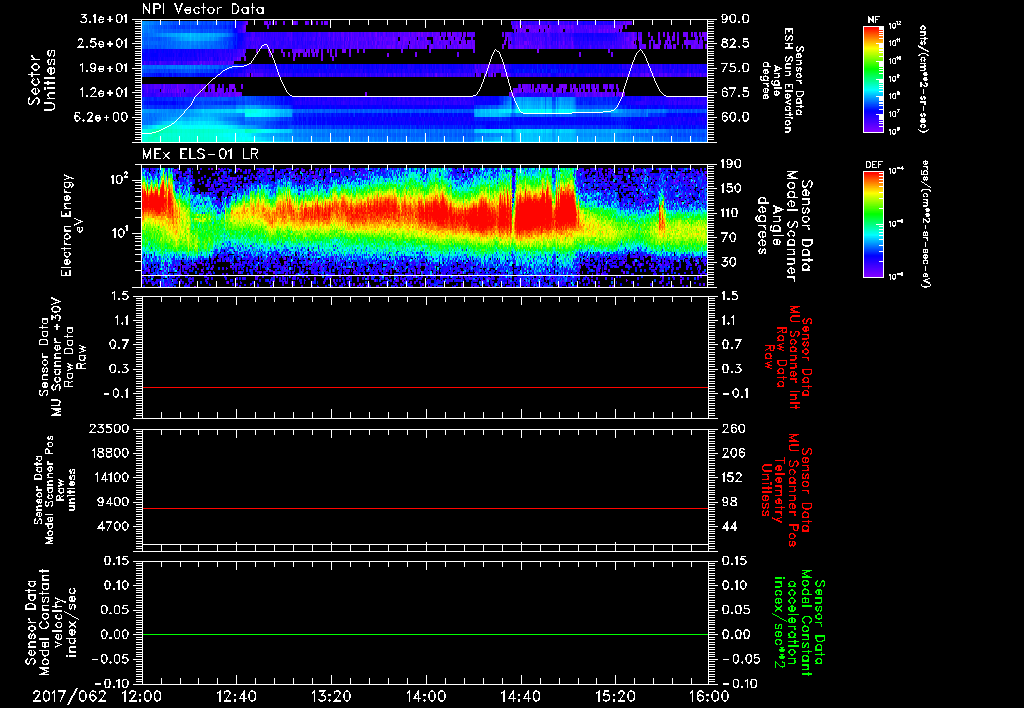
Task: Click the 15:20 time axis label
Action: [x=615, y=696]
